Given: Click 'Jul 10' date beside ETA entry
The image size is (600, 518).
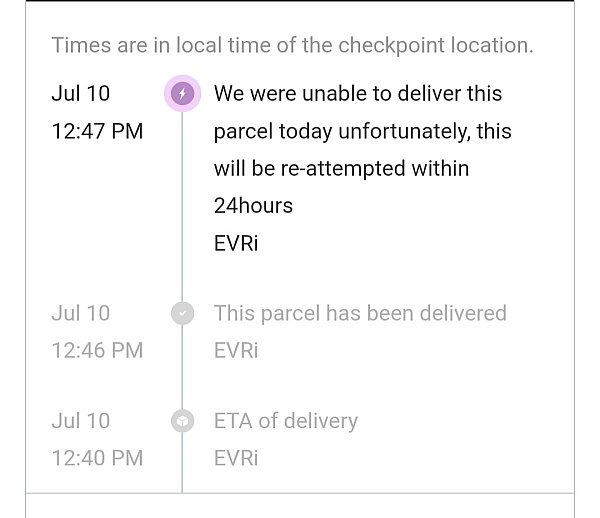Looking at the screenshot, I should [81, 421].
